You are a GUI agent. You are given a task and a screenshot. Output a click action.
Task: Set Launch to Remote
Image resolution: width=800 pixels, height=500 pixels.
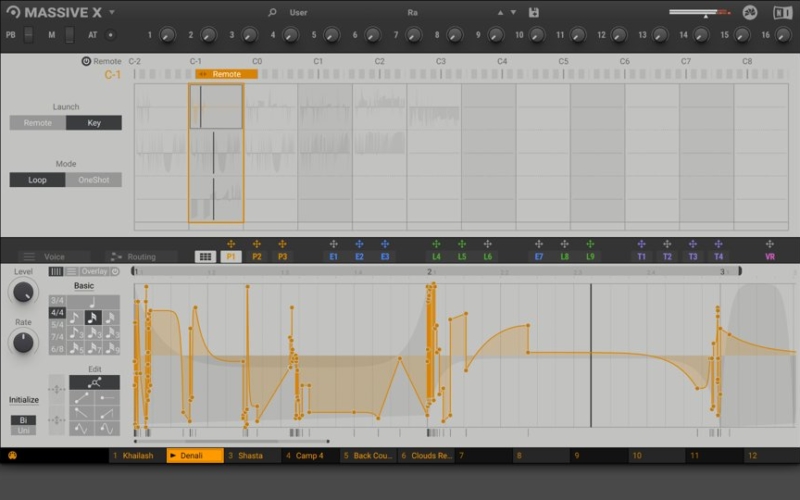38,122
